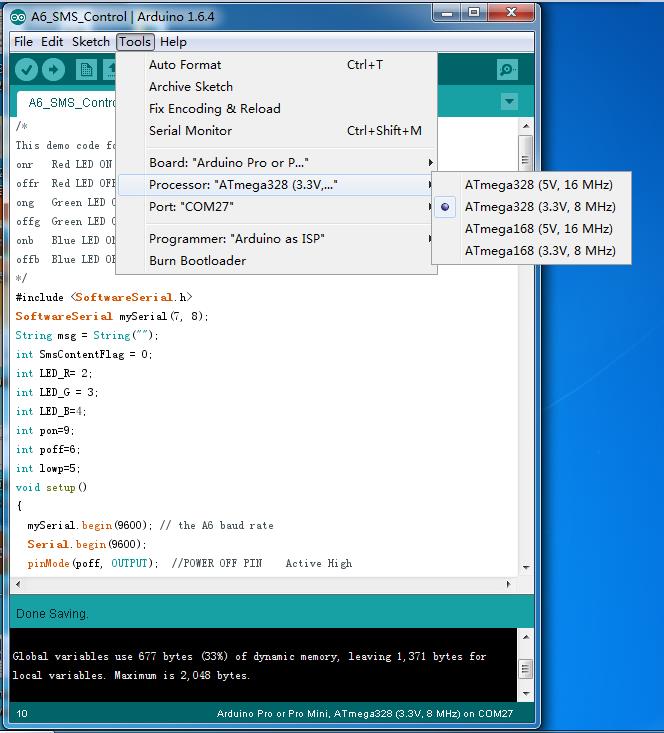The height and width of the screenshot is (733, 664).
Task: Expand the Board submenu
Action: tap(277, 163)
